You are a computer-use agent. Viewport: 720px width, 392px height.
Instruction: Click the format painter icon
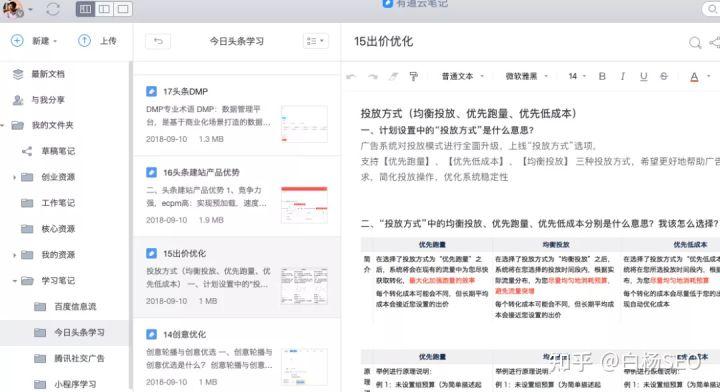(x=413, y=77)
